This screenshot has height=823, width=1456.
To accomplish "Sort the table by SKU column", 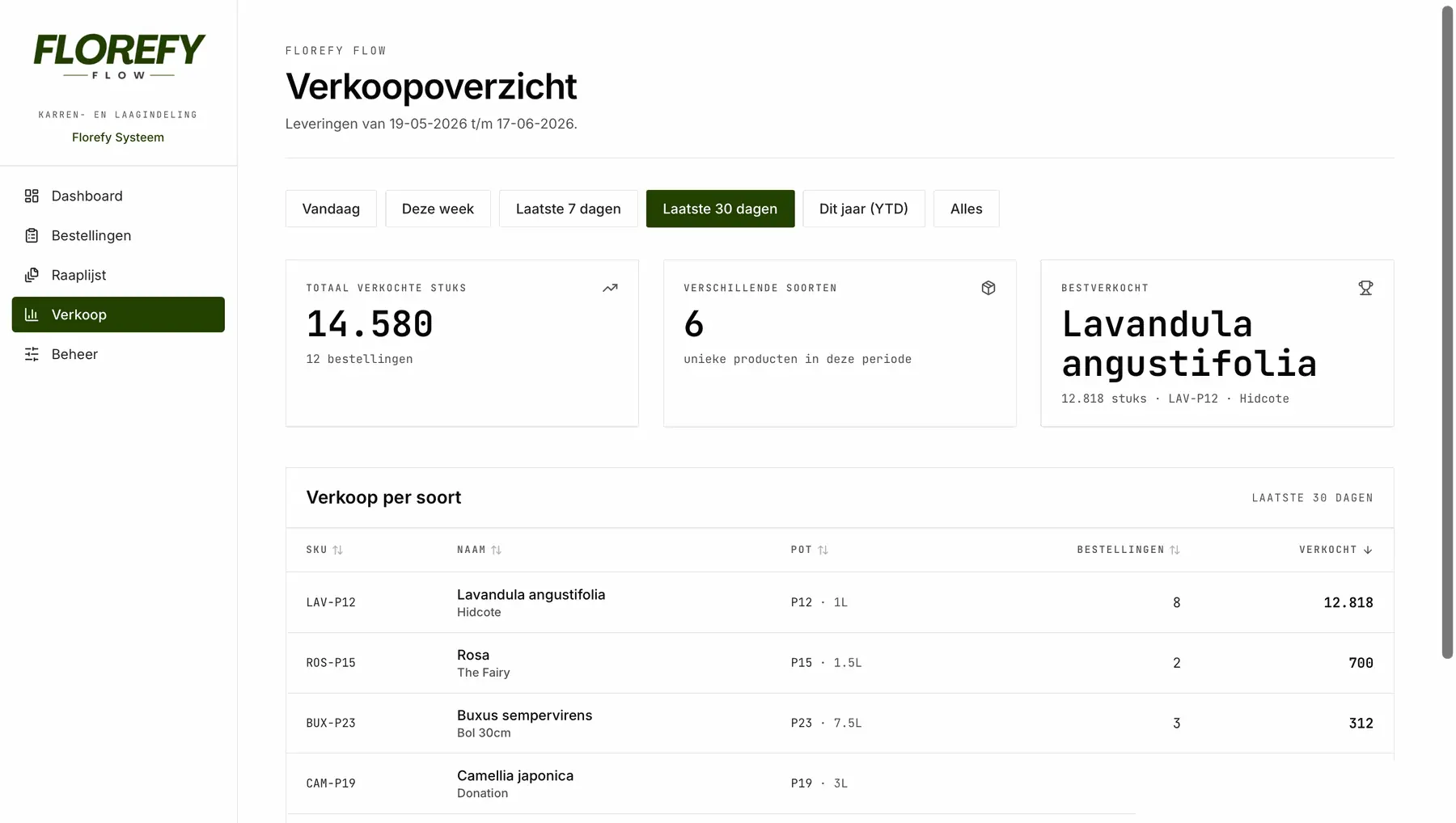I will (324, 550).
